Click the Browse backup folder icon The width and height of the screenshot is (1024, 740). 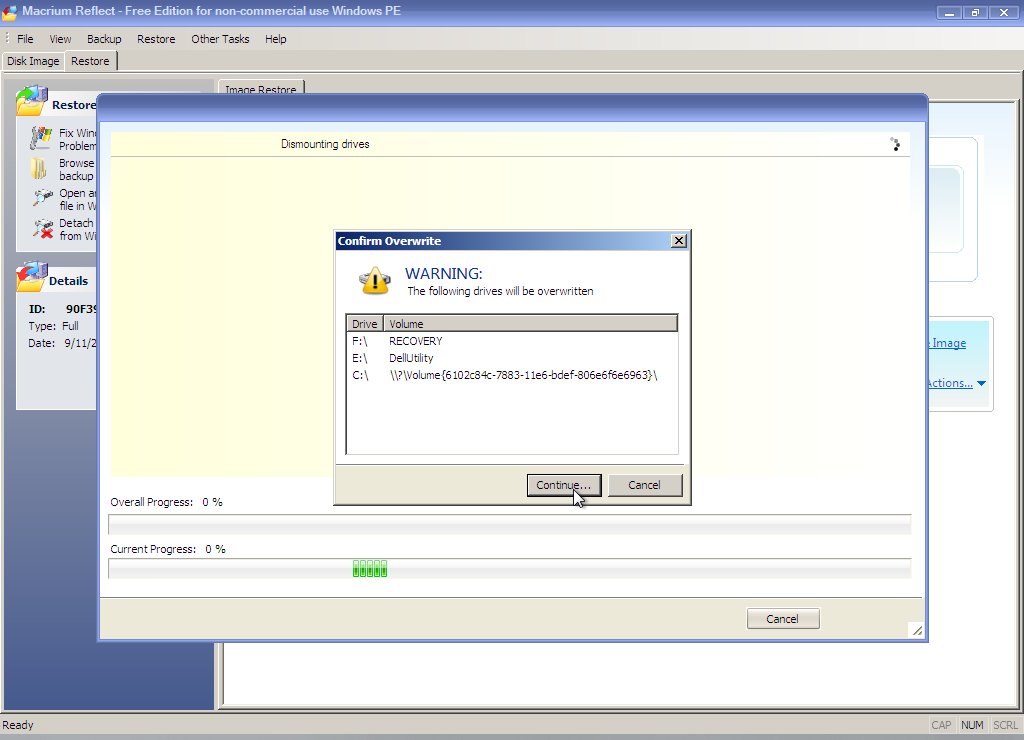click(x=39, y=168)
